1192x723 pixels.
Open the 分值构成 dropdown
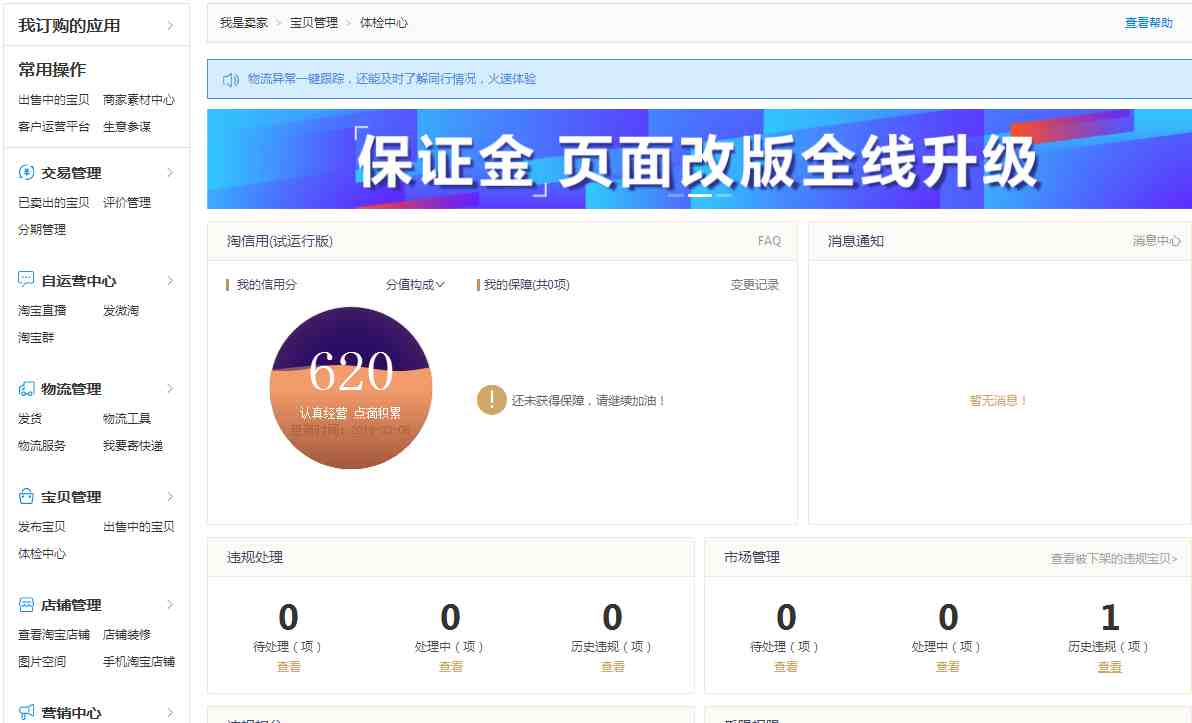pos(415,284)
